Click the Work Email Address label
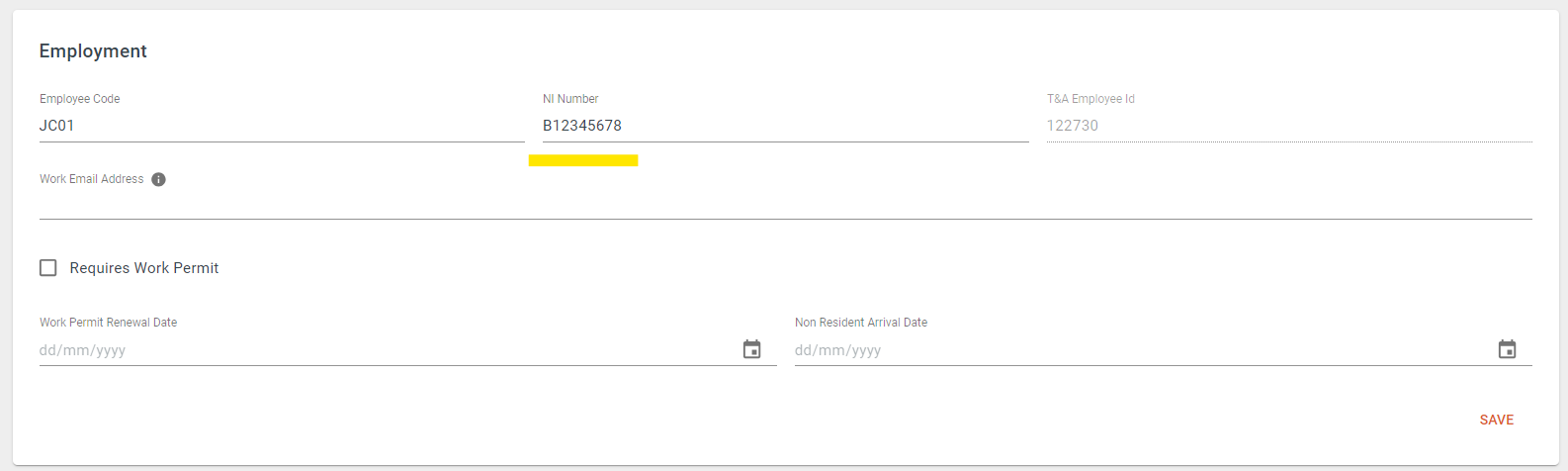This screenshot has height=471, width=1568. (x=92, y=179)
